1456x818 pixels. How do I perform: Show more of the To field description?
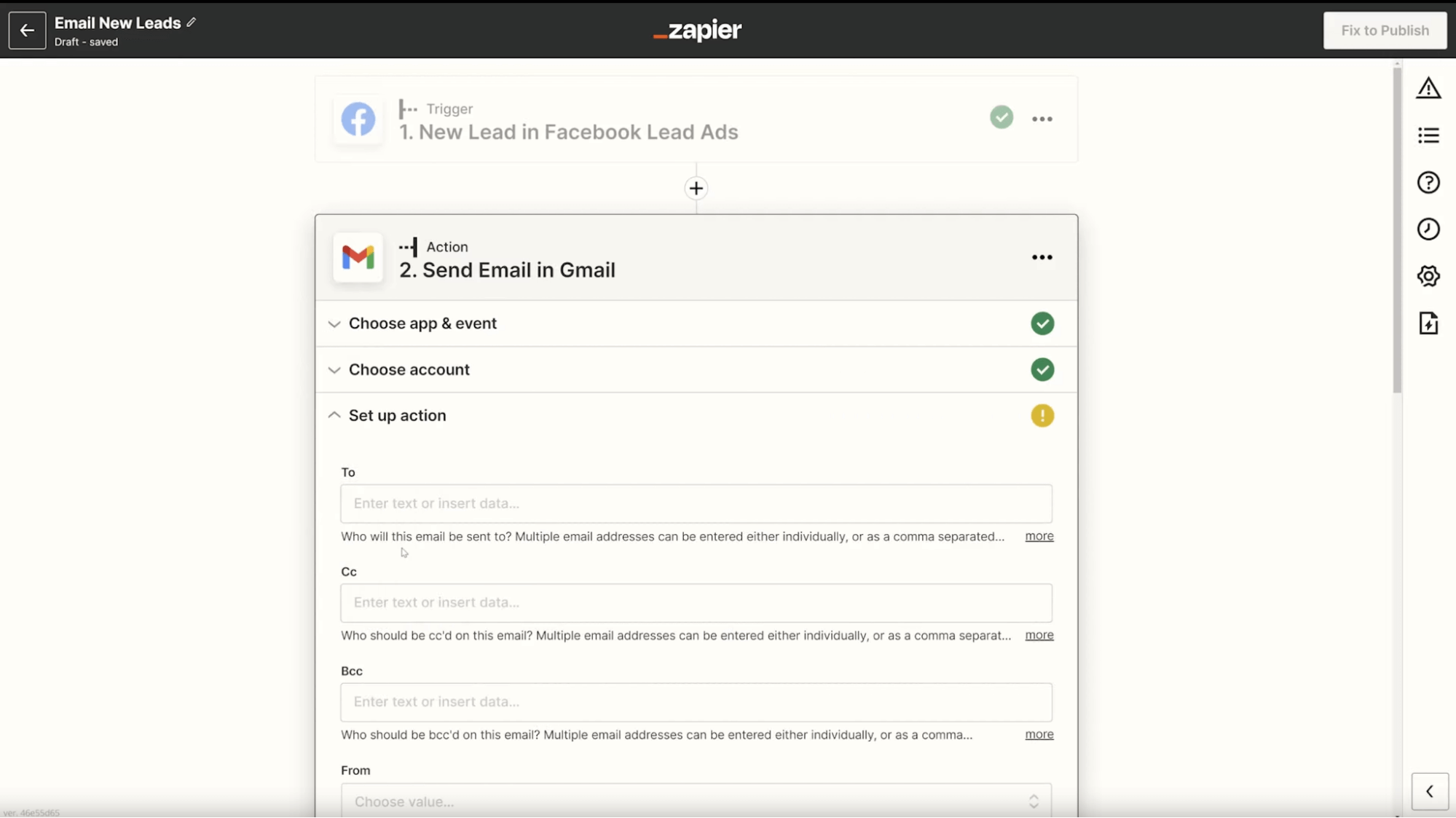(1039, 536)
